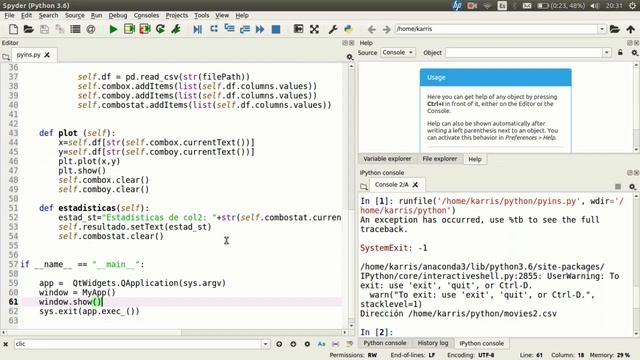Open the View menu
This screenshot has height=360, width=640.
pyautogui.click(x=222, y=15)
